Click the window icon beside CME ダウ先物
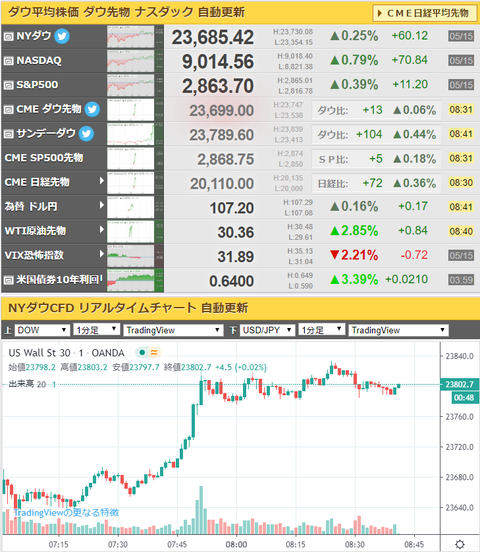Image resolution: width=480 pixels, height=552 pixels. pyautogui.click(x=8, y=109)
